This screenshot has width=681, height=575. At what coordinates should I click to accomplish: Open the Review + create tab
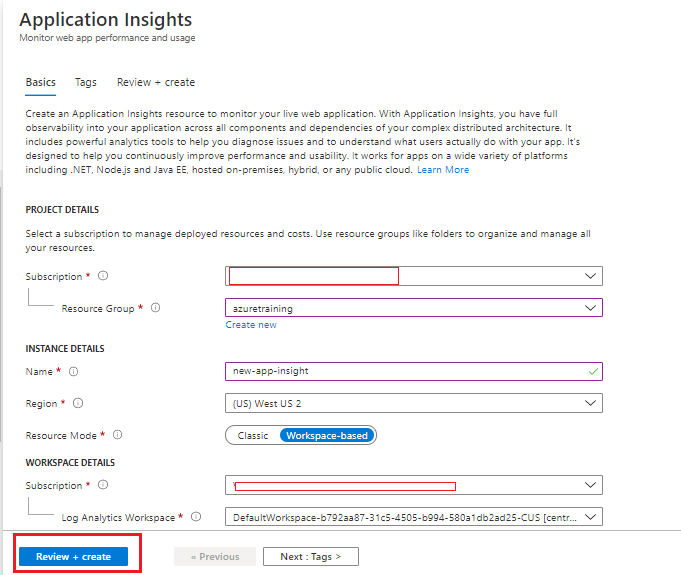tap(156, 83)
